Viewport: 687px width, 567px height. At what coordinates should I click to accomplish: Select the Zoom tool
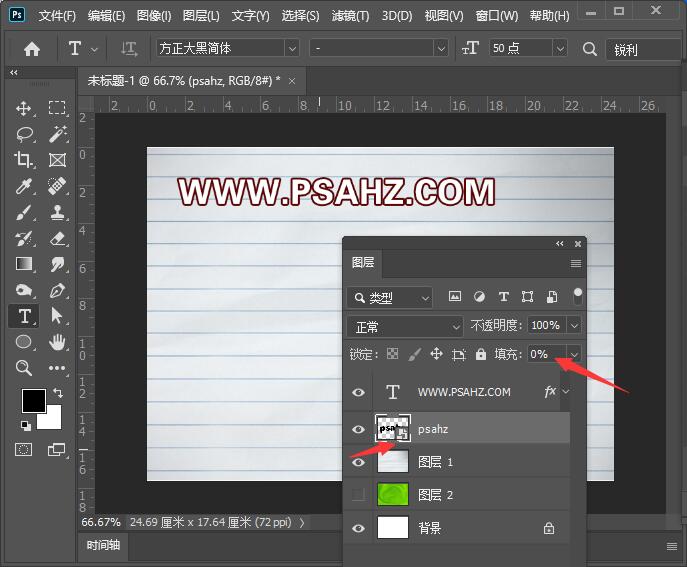[24, 368]
